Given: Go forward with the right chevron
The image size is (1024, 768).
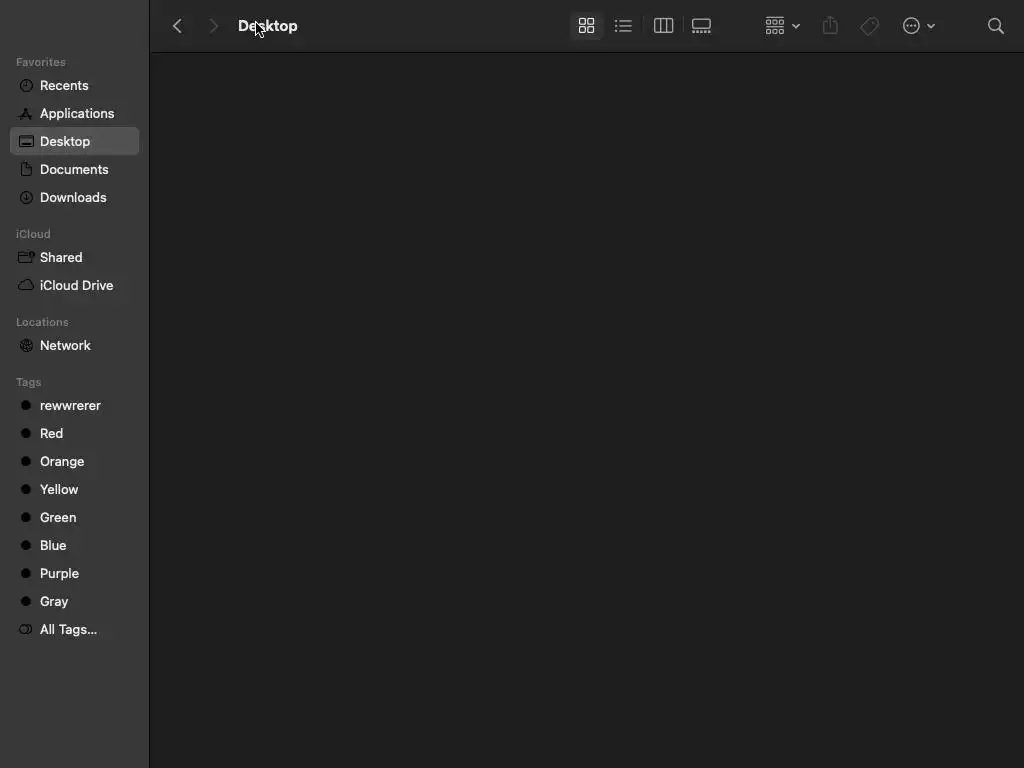Looking at the screenshot, I should pos(213,26).
